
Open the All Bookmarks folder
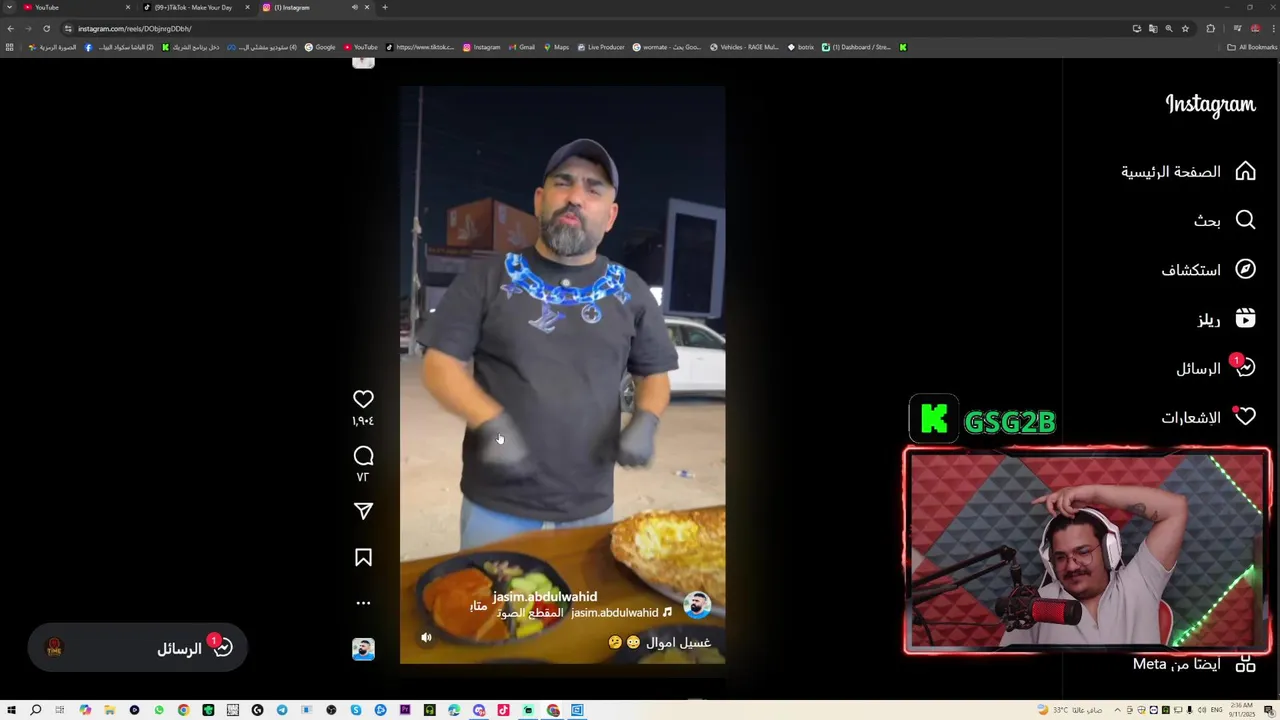click(1252, 47)
